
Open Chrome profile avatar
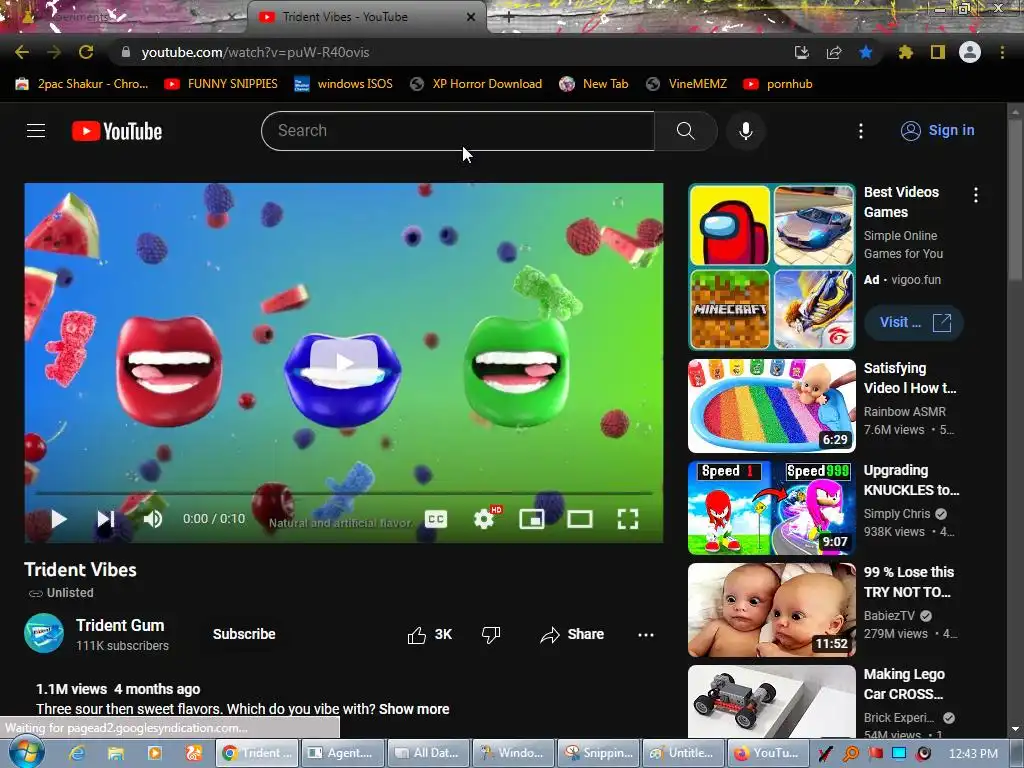[970, 52]
